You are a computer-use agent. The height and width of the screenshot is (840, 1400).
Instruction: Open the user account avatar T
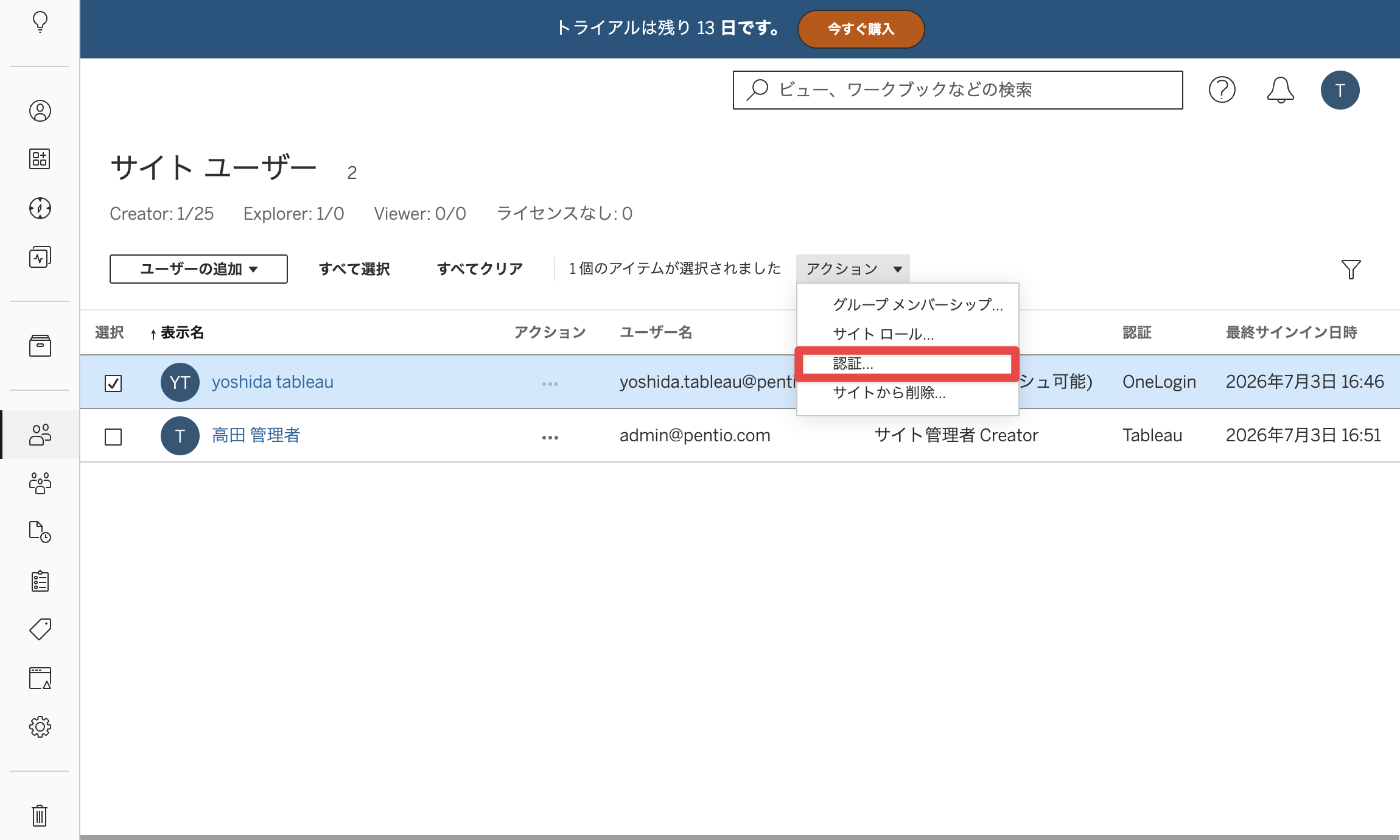point(1340,90)
